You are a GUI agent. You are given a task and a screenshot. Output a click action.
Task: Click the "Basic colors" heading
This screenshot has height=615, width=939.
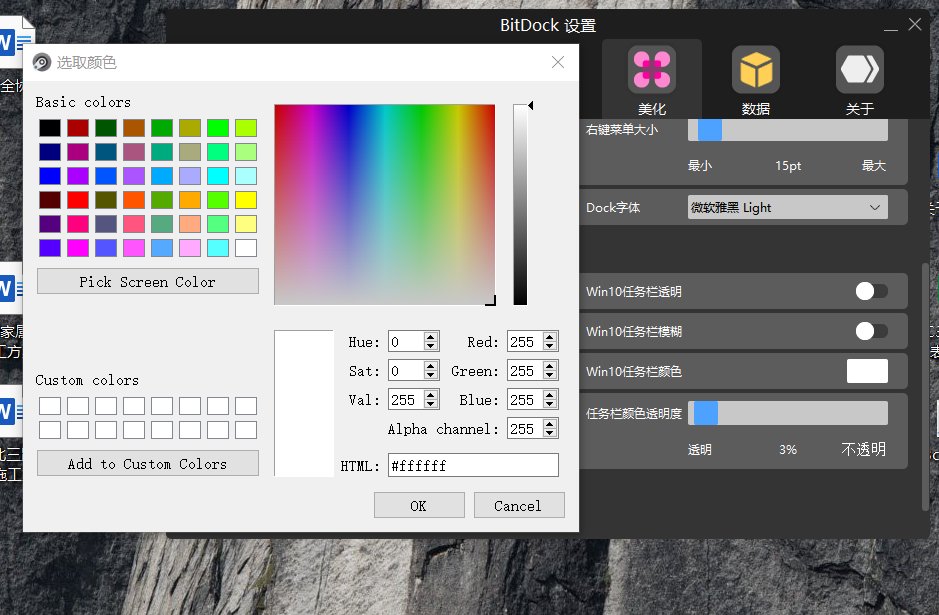[x=83, y=102]
